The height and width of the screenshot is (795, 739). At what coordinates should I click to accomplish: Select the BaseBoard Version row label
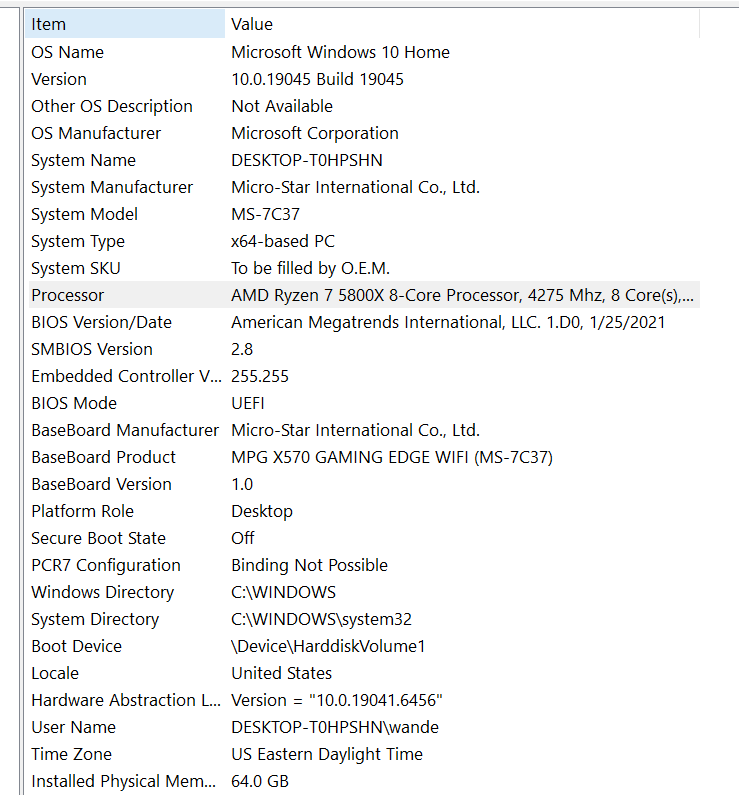click(101, 484)
